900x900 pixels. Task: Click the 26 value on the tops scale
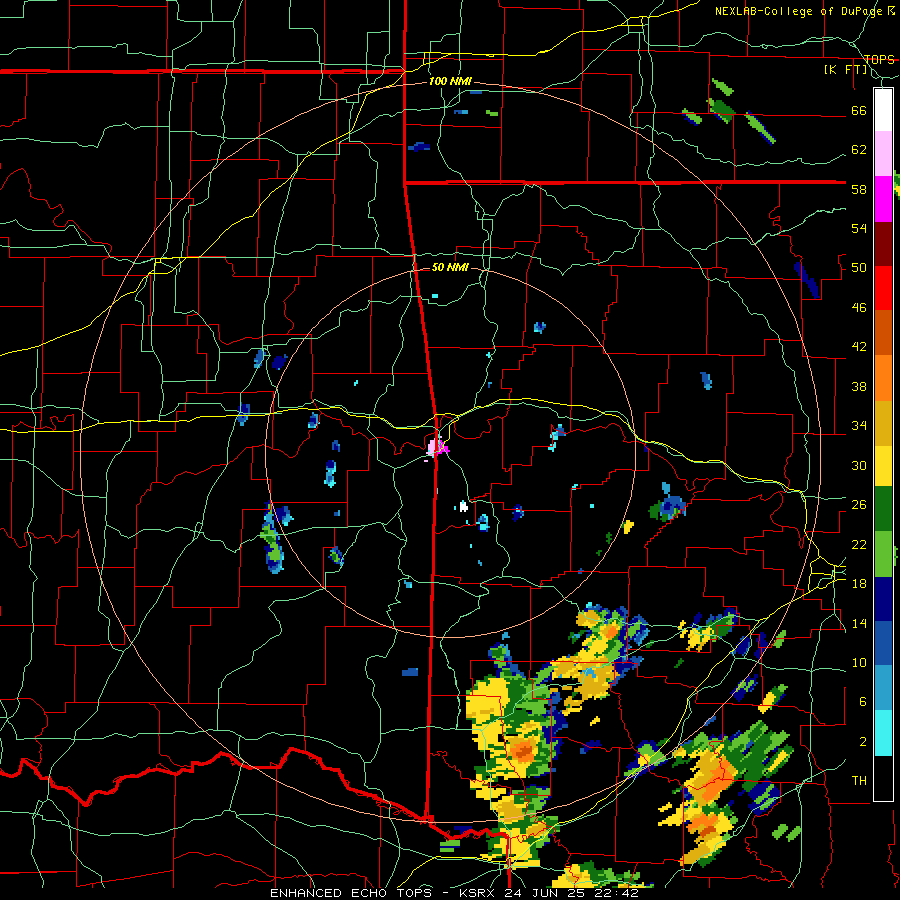859,505
